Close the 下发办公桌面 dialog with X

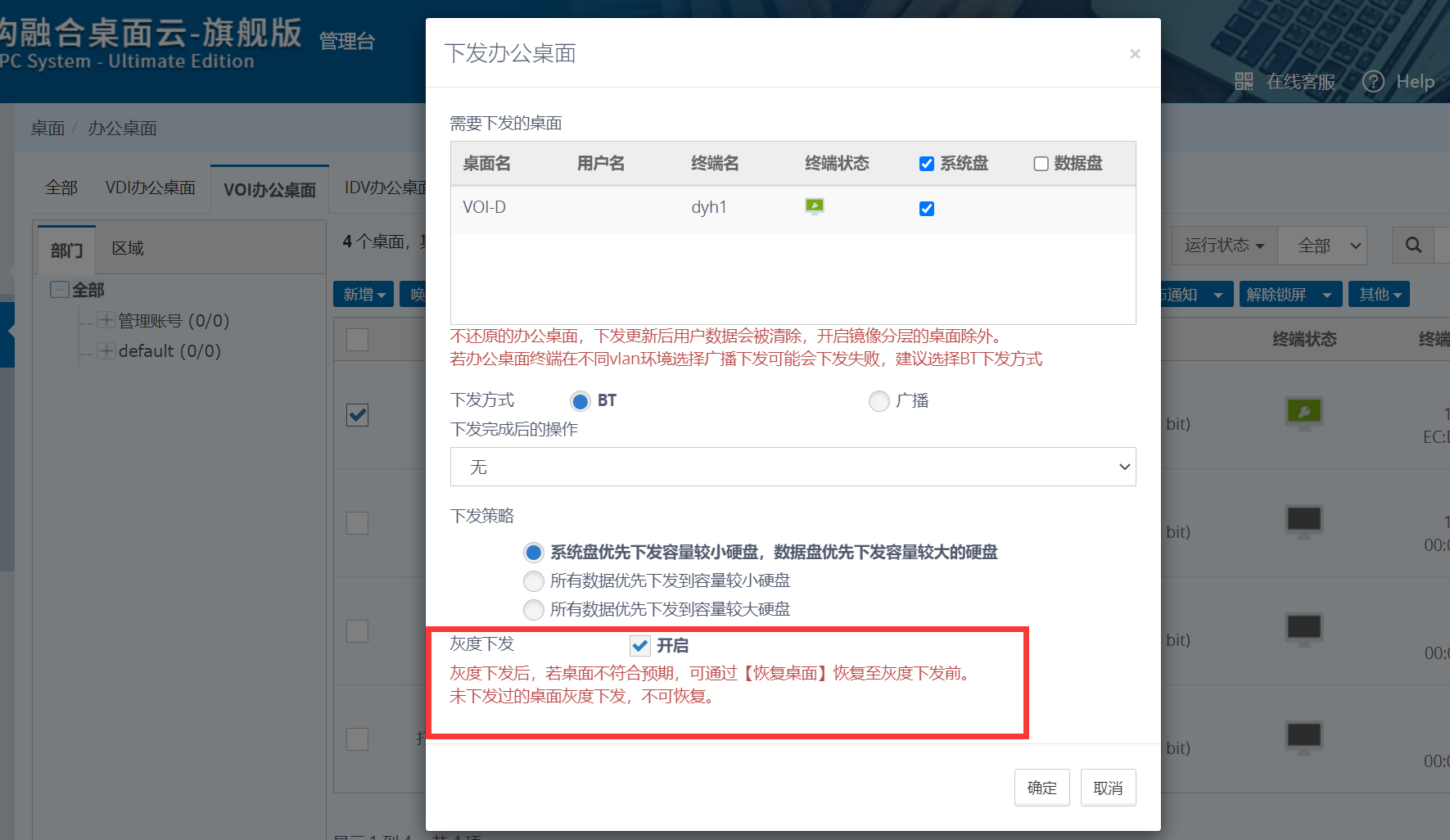point(1135,54)
